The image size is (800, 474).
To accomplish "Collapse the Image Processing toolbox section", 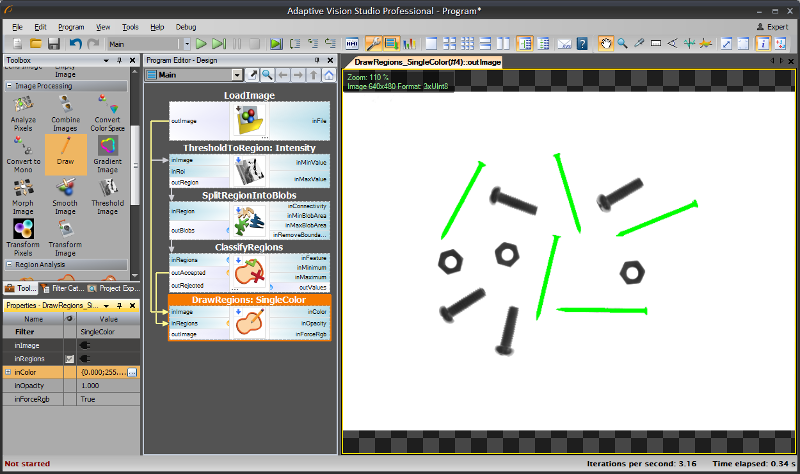I will click(8, 86).
